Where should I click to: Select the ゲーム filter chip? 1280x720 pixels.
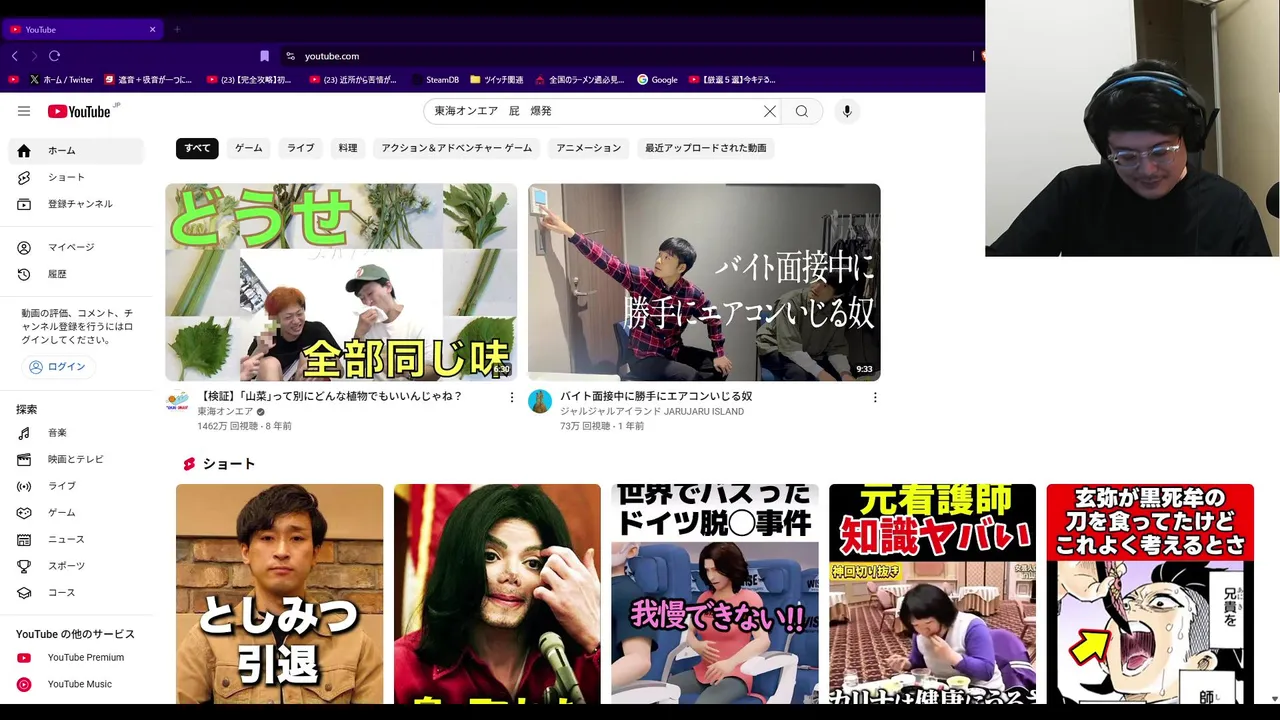coord(249,148)
